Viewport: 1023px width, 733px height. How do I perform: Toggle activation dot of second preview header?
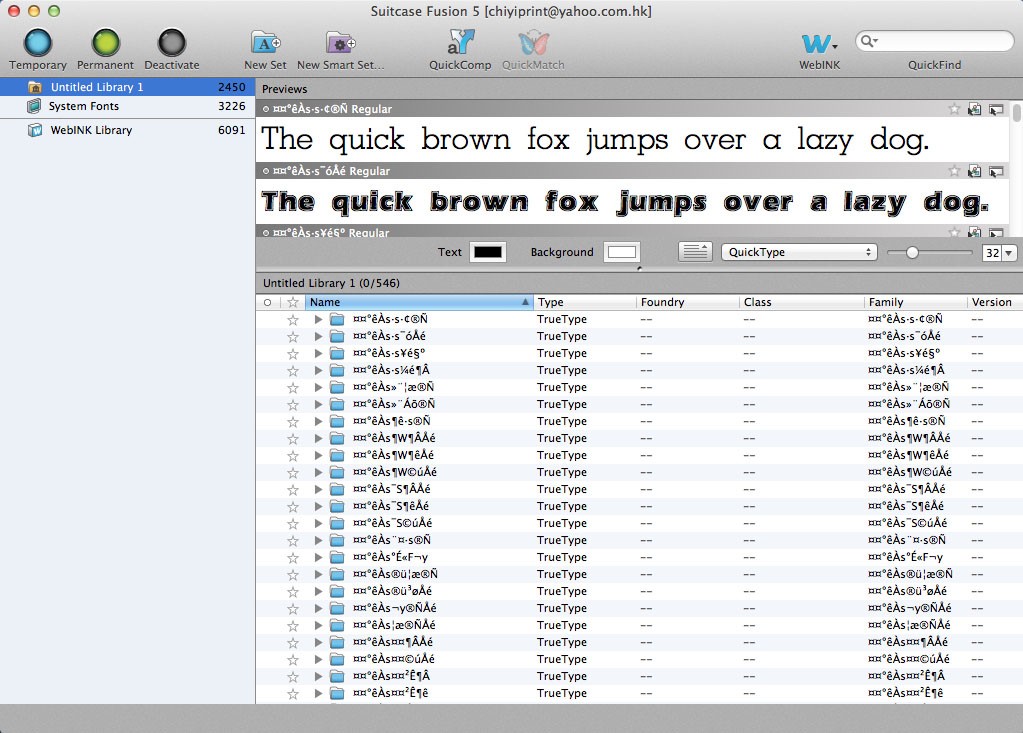tap(266, 171)
